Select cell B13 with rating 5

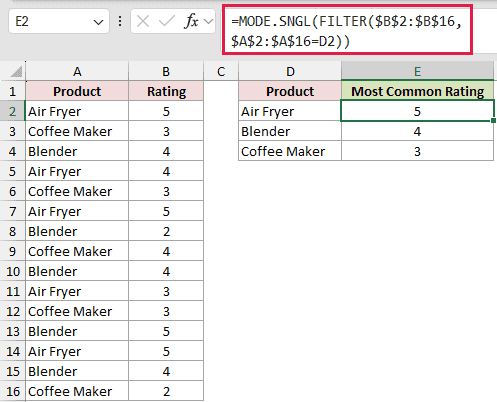click(166, 331)
